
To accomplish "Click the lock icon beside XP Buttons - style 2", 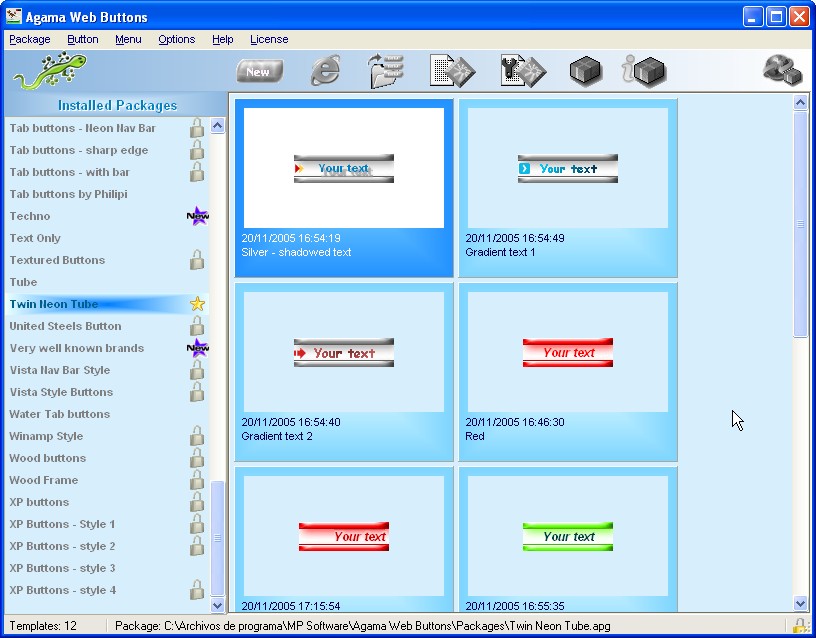I will coord(197,546).
